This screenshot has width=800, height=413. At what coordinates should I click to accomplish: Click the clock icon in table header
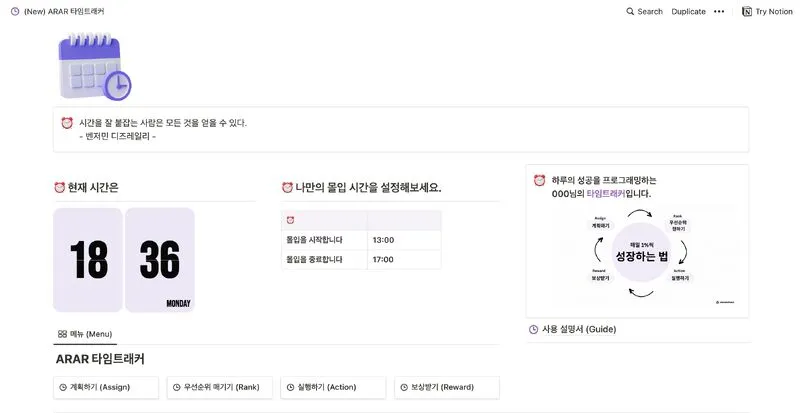(290, 220)
